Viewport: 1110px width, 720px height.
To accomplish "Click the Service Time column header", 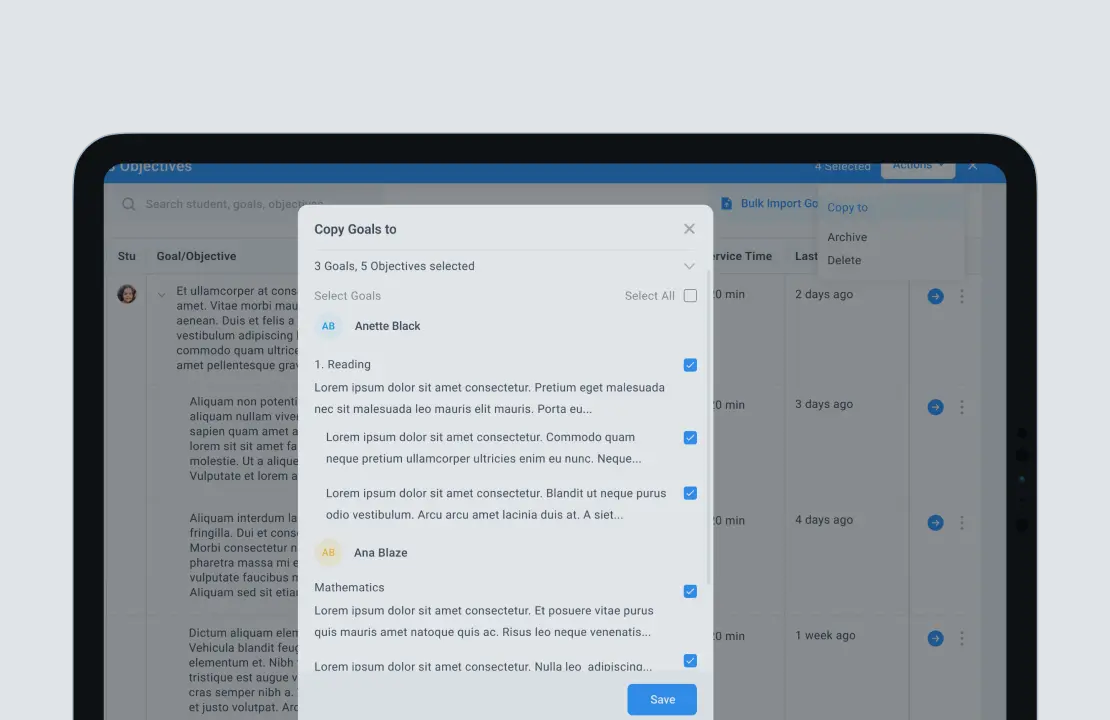I will (x=742, y=256).
